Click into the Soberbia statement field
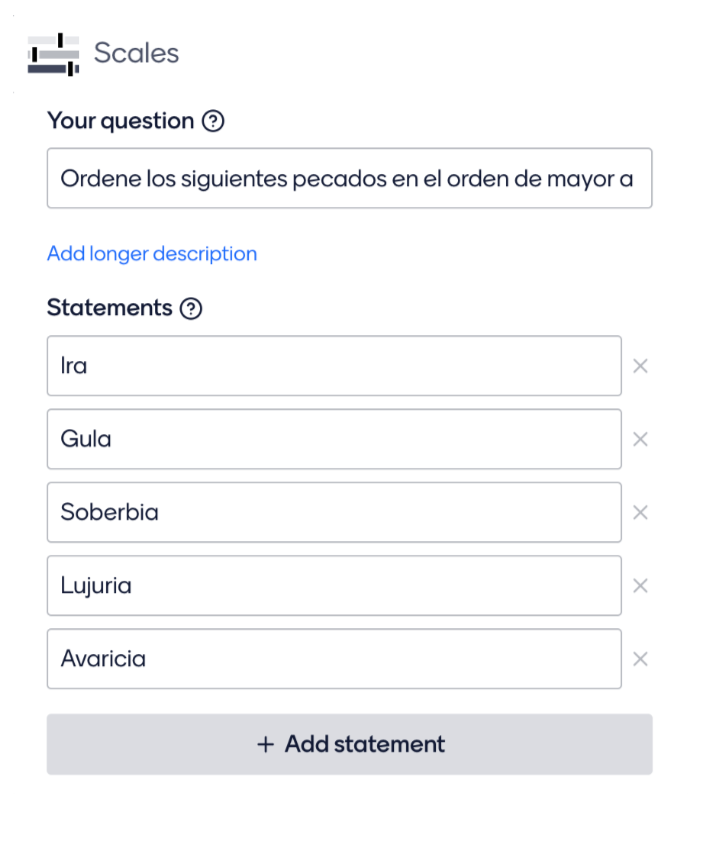Viewport: 720px width, 862px height. [334, 512]
